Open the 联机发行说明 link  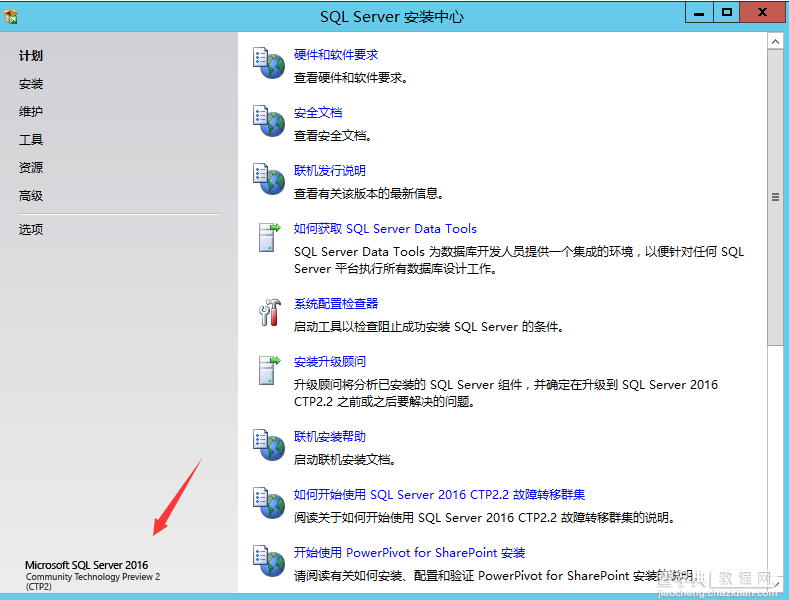330,170
